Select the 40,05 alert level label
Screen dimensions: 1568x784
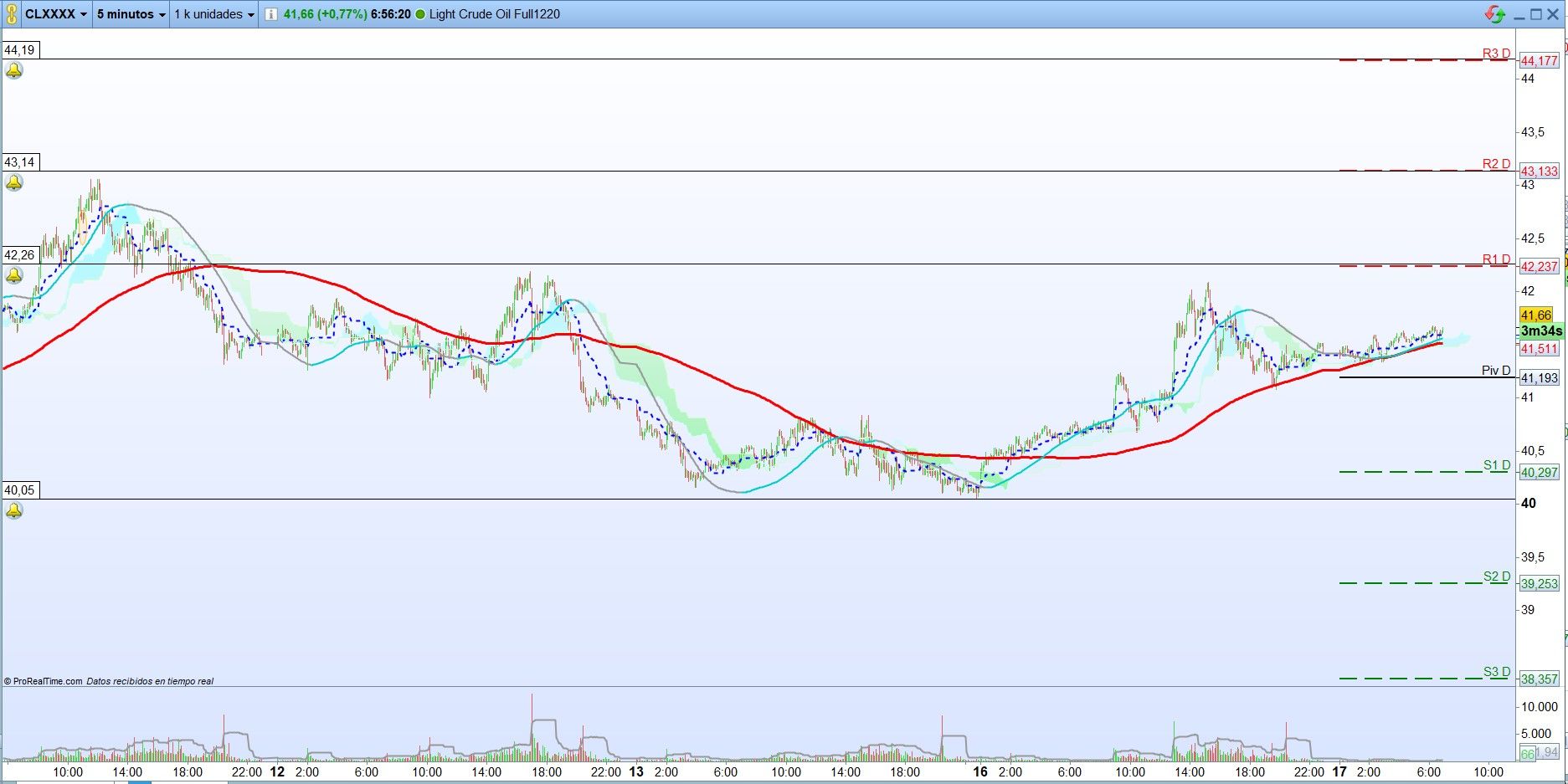tap(20, 490)
